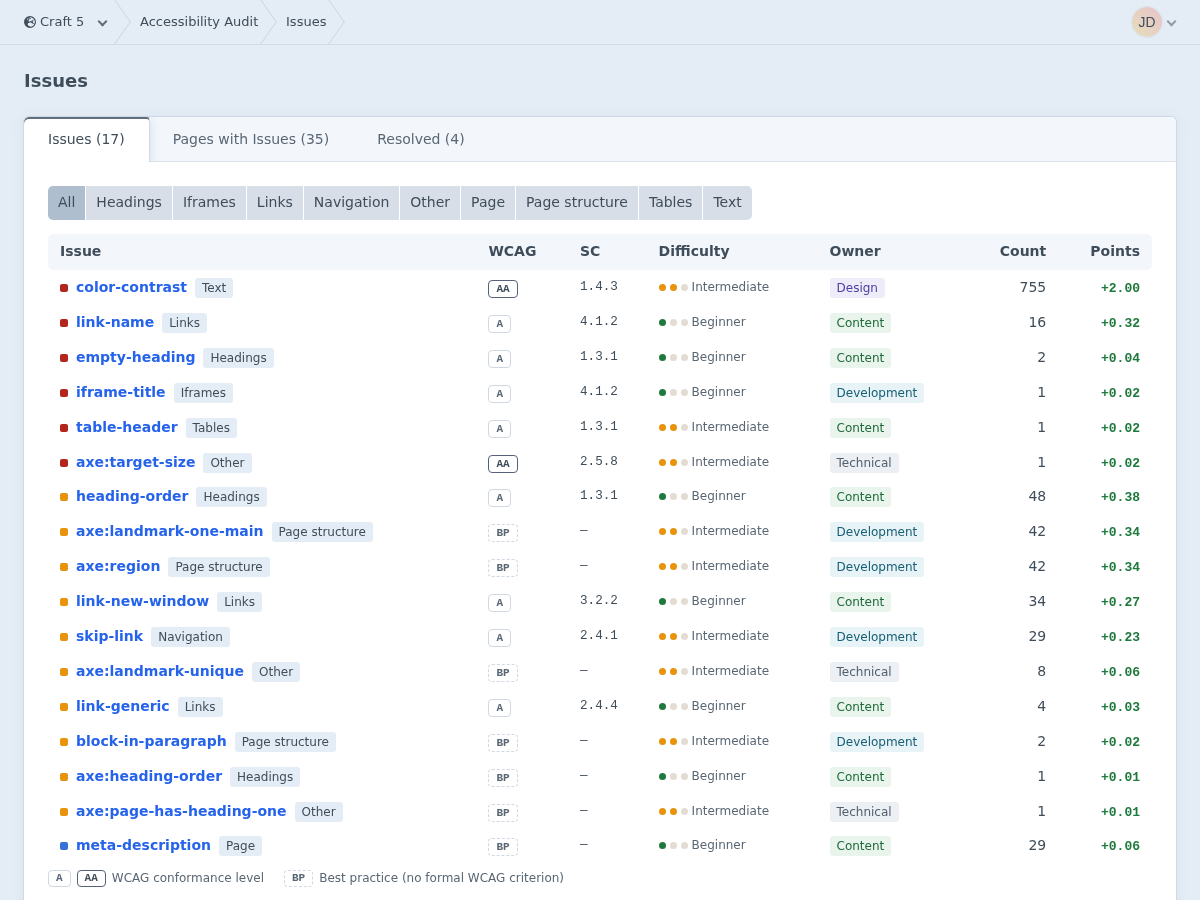Click the WCAG column header
Image resolution: width=1200 pixels, height=900 pixels.
pyautogui.click(x=512, y=251)
